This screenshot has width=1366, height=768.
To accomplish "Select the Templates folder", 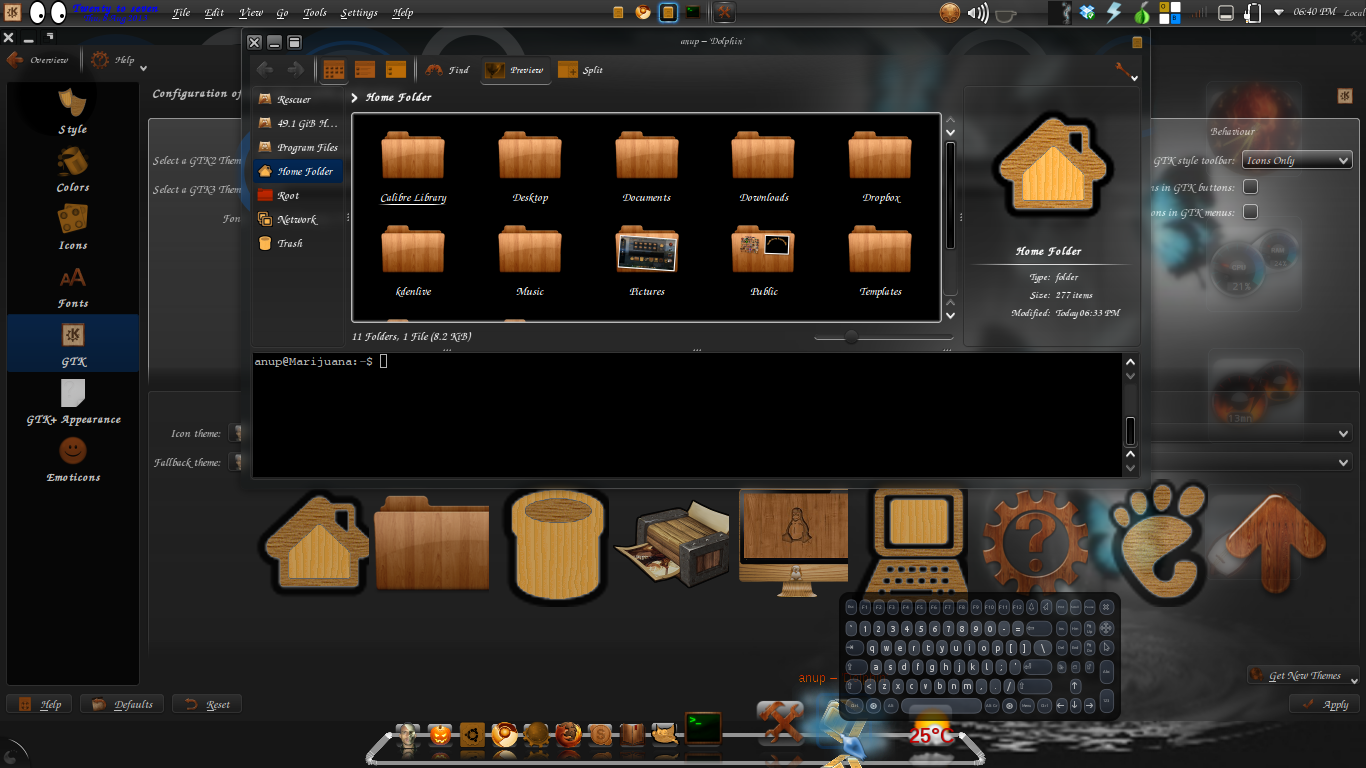I will tap(881, 260).
